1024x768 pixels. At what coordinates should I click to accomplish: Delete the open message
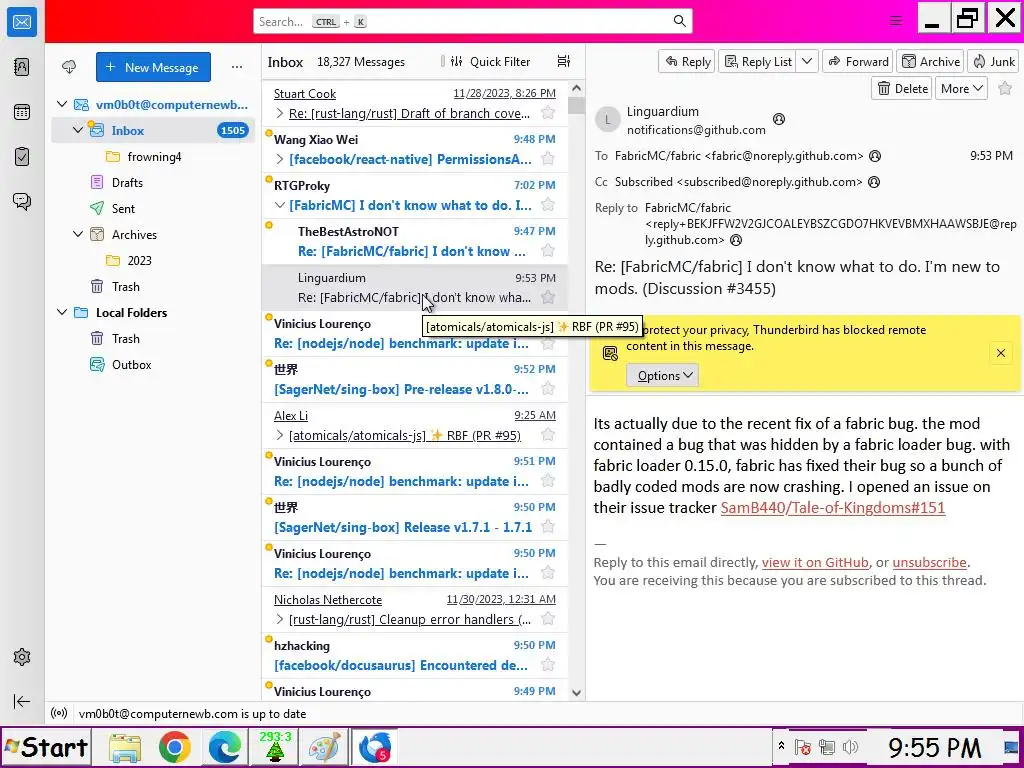point(903,89)
